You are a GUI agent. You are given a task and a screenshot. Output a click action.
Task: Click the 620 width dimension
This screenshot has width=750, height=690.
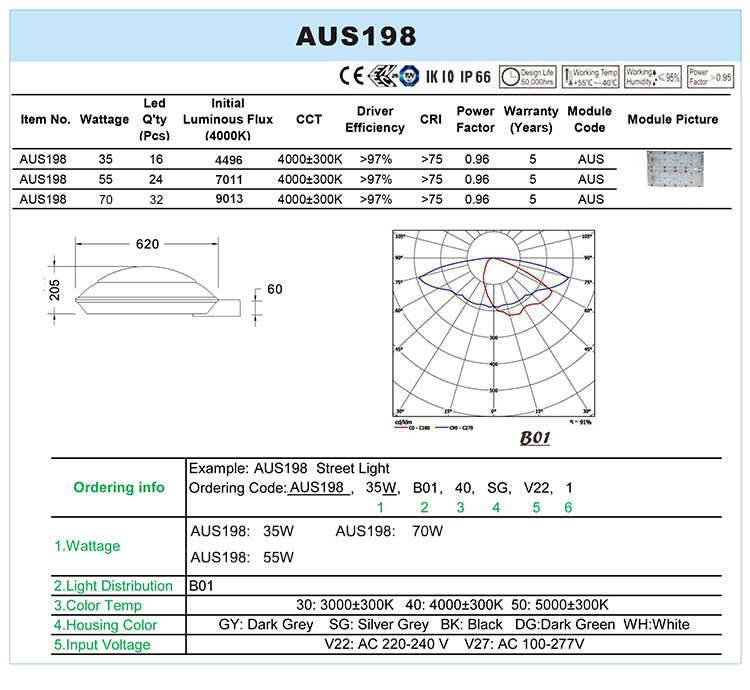click(147, 244)
